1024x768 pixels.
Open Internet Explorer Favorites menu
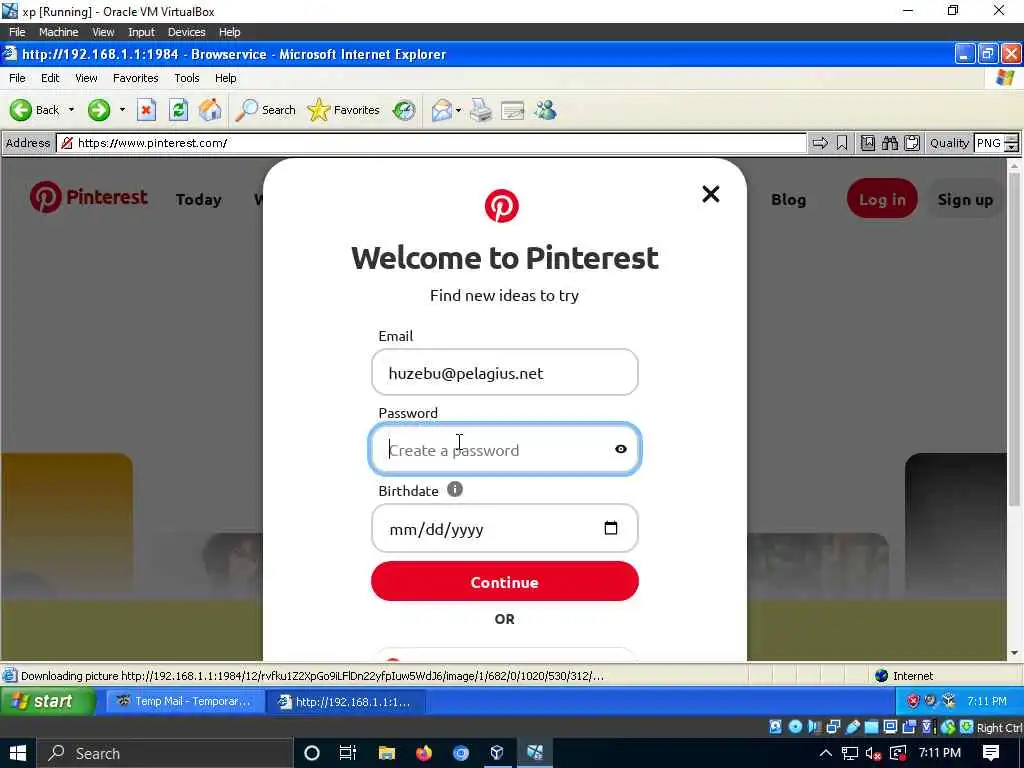[135, 78]
